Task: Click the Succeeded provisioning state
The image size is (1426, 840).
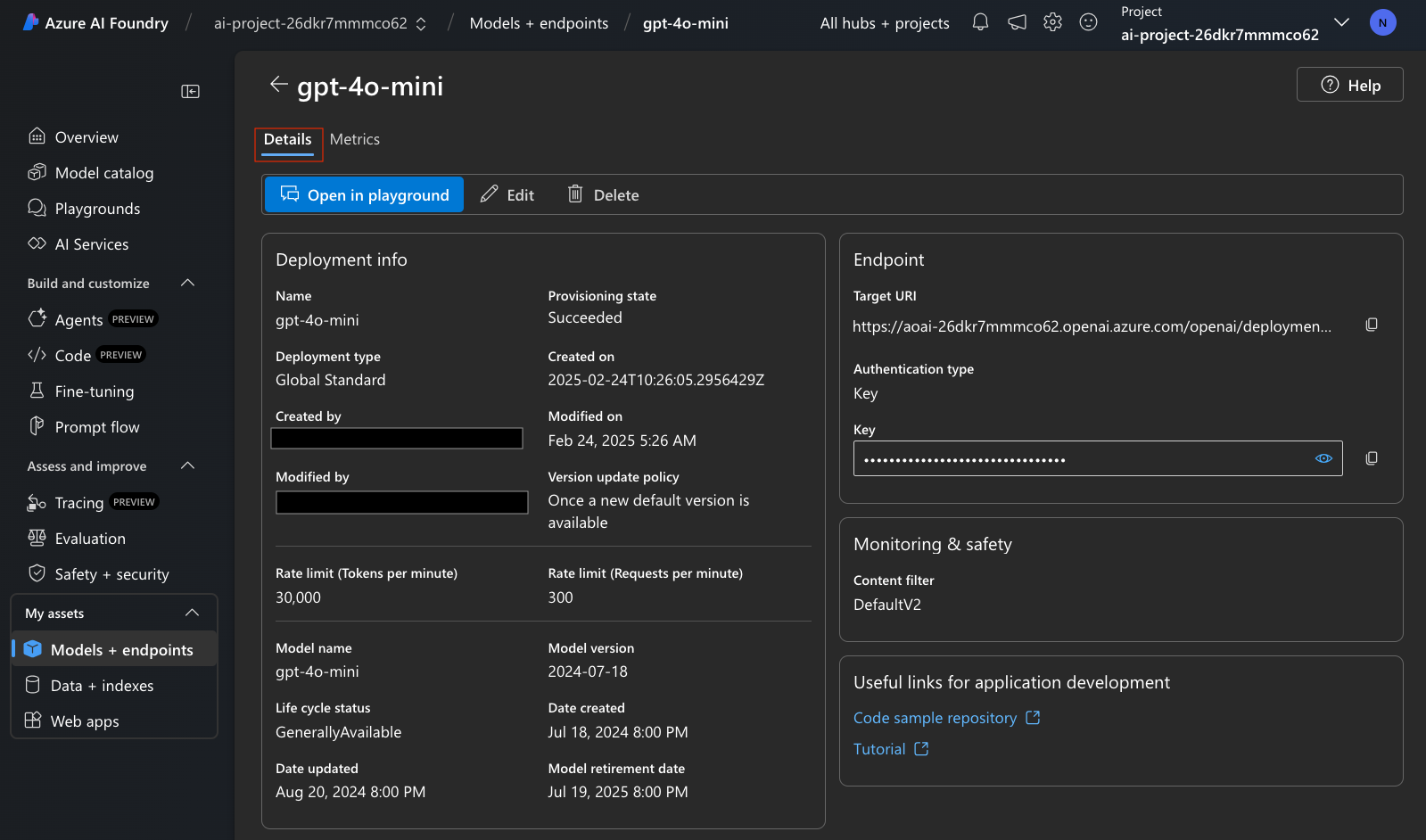Action: [585, 317]
